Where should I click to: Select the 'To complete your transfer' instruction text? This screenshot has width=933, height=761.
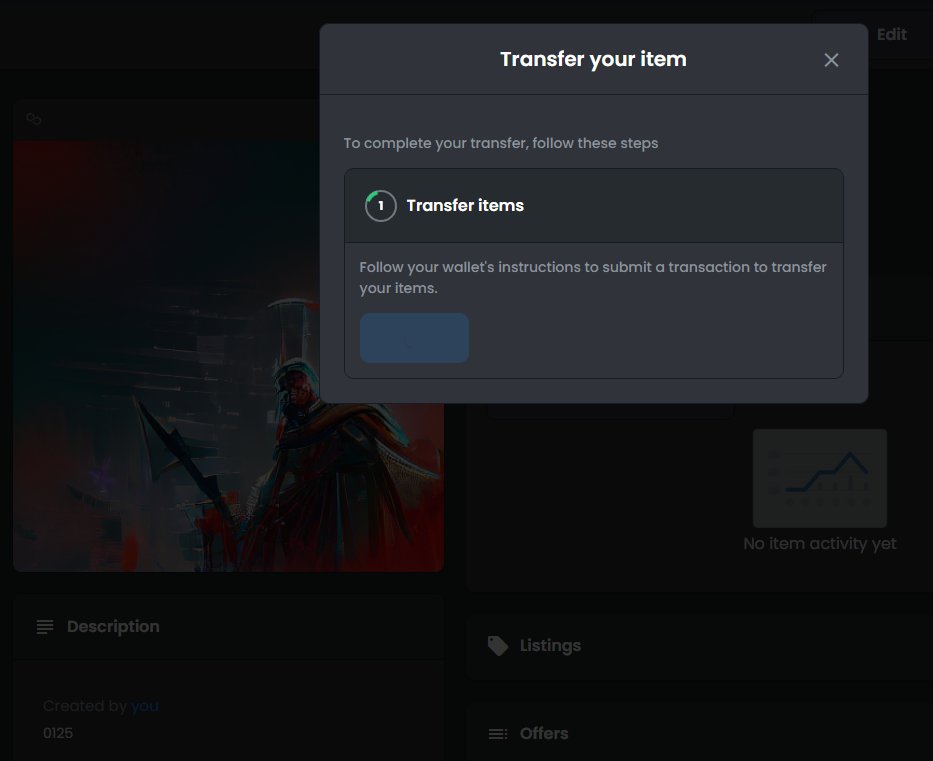[501, 143]
